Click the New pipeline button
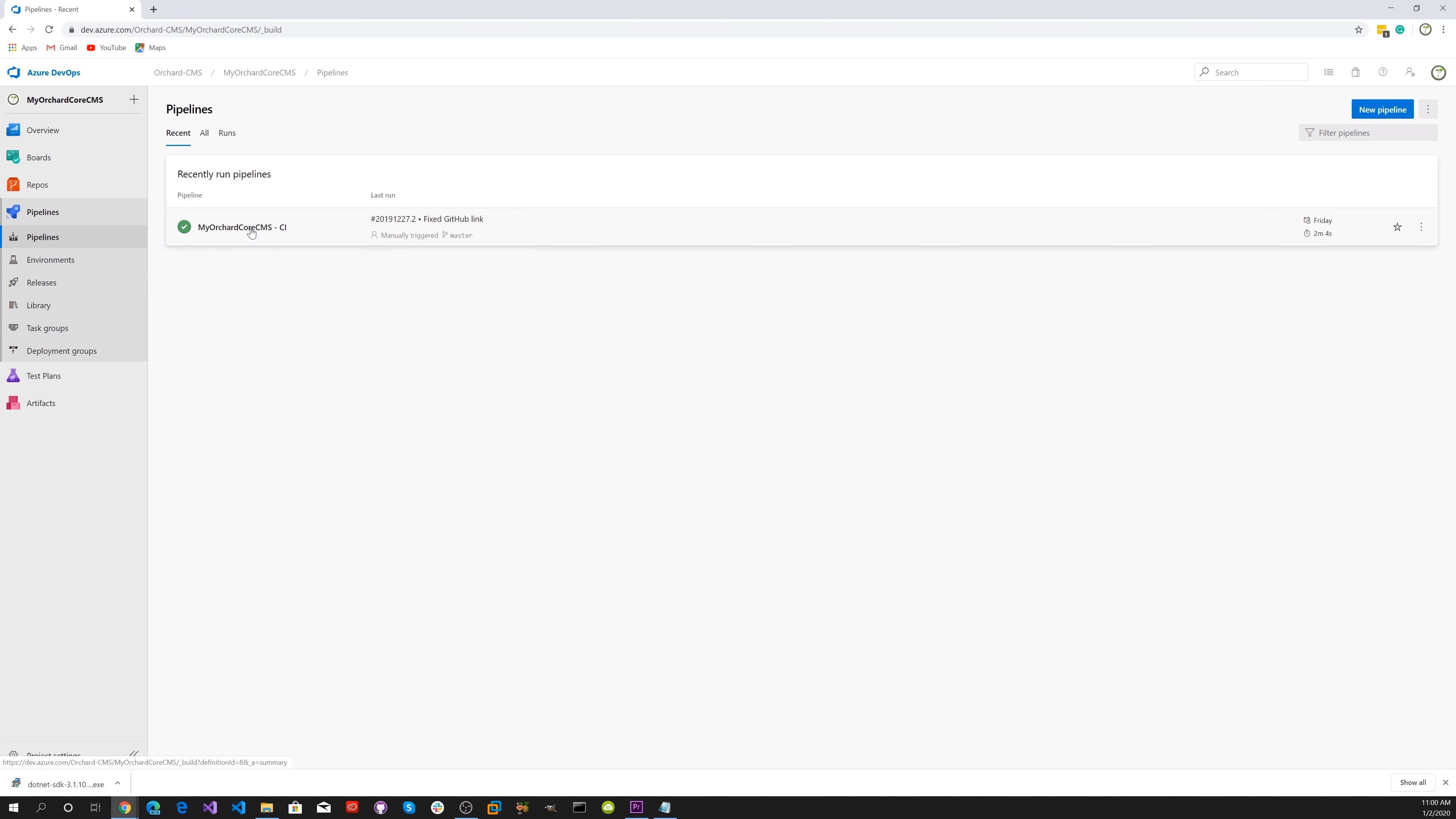Viewport: 1456px width, 819px height. coord(1382,109)
